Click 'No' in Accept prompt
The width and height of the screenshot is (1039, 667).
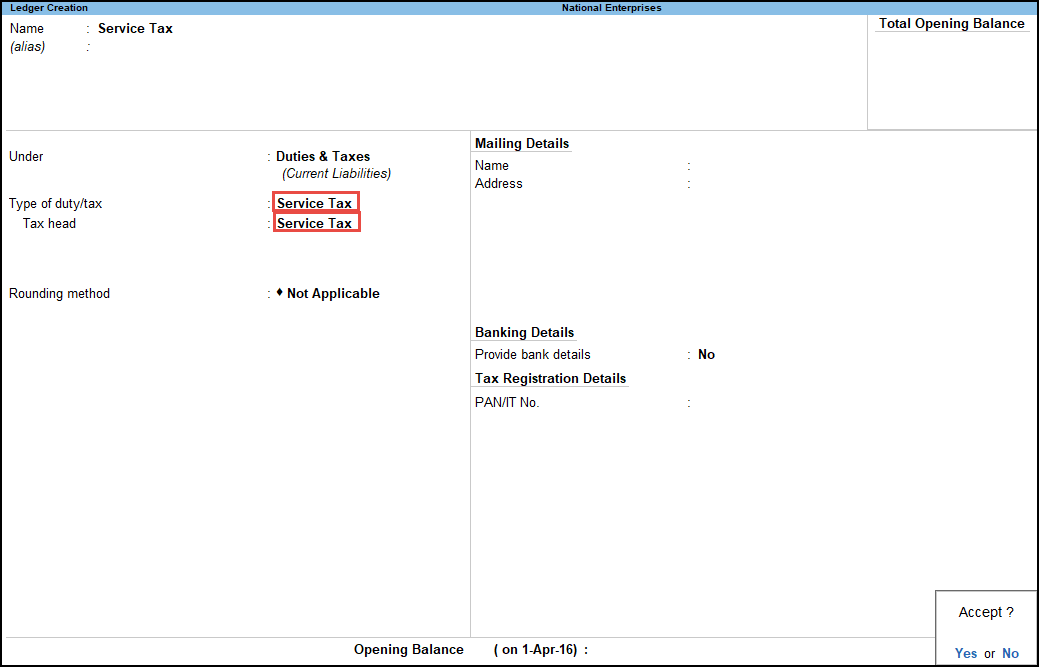[1010, 653]
